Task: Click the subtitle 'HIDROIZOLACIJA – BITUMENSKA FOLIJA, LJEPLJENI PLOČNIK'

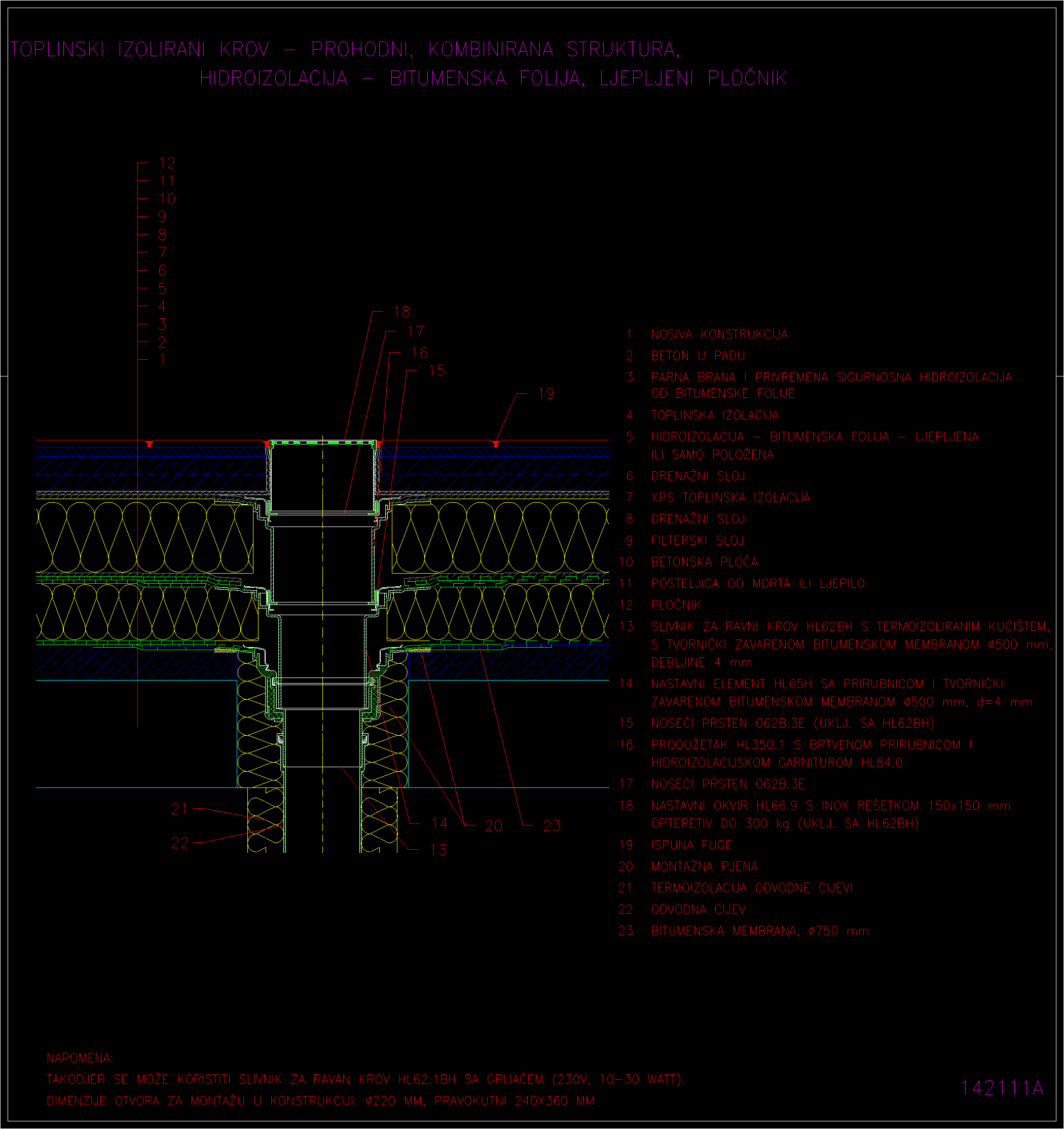Action: pos(493,78)
